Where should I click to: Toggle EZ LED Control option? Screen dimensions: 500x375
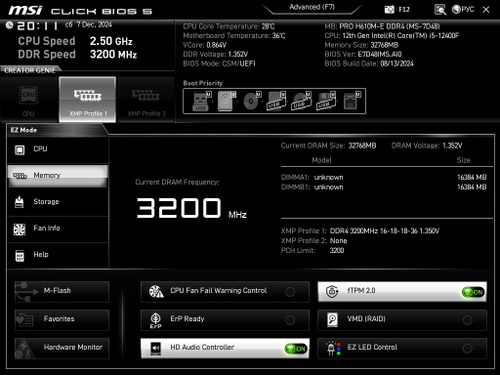click(x=467, y=349)
